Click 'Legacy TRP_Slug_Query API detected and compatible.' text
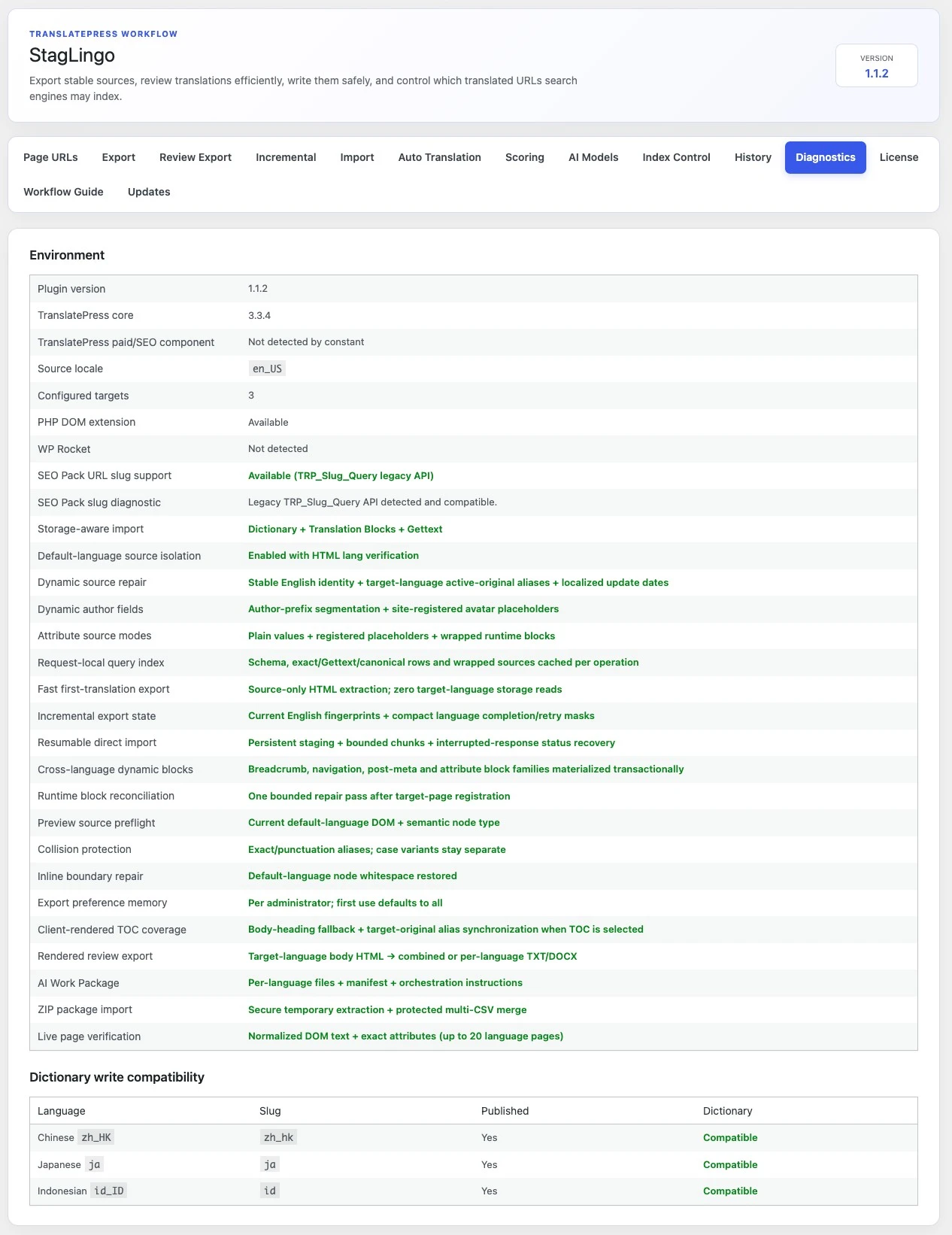 pyautogui.click(x=372, y=502)
